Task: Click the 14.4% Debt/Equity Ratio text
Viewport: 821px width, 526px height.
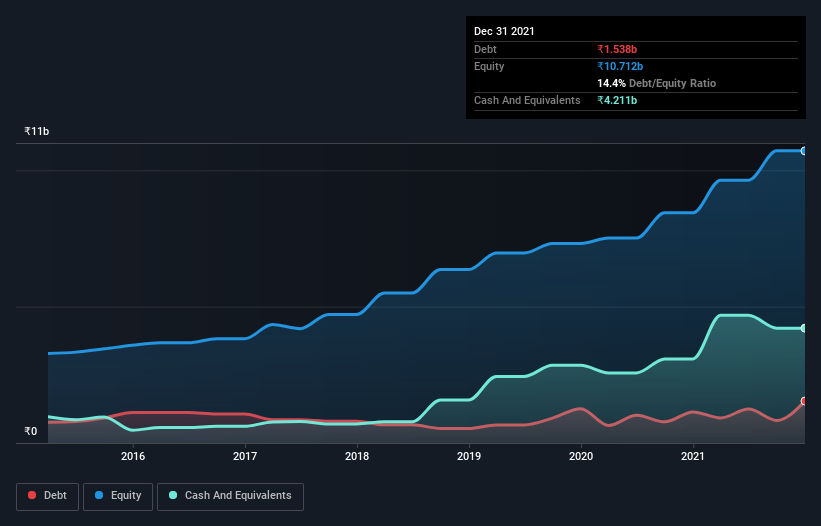Action: 657,83
